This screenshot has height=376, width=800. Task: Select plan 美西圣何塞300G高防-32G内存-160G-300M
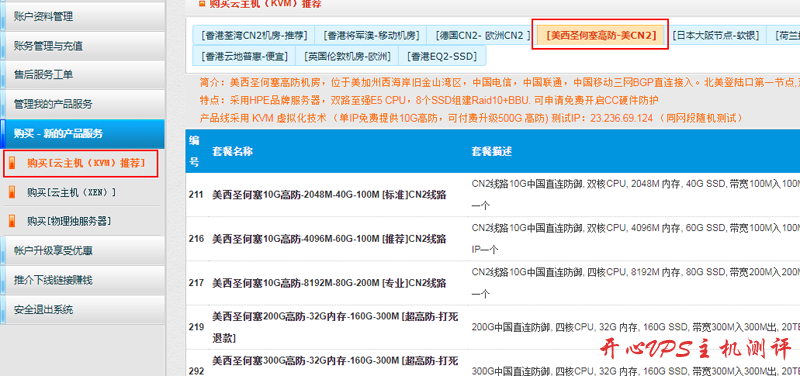[x=335, y=365]
